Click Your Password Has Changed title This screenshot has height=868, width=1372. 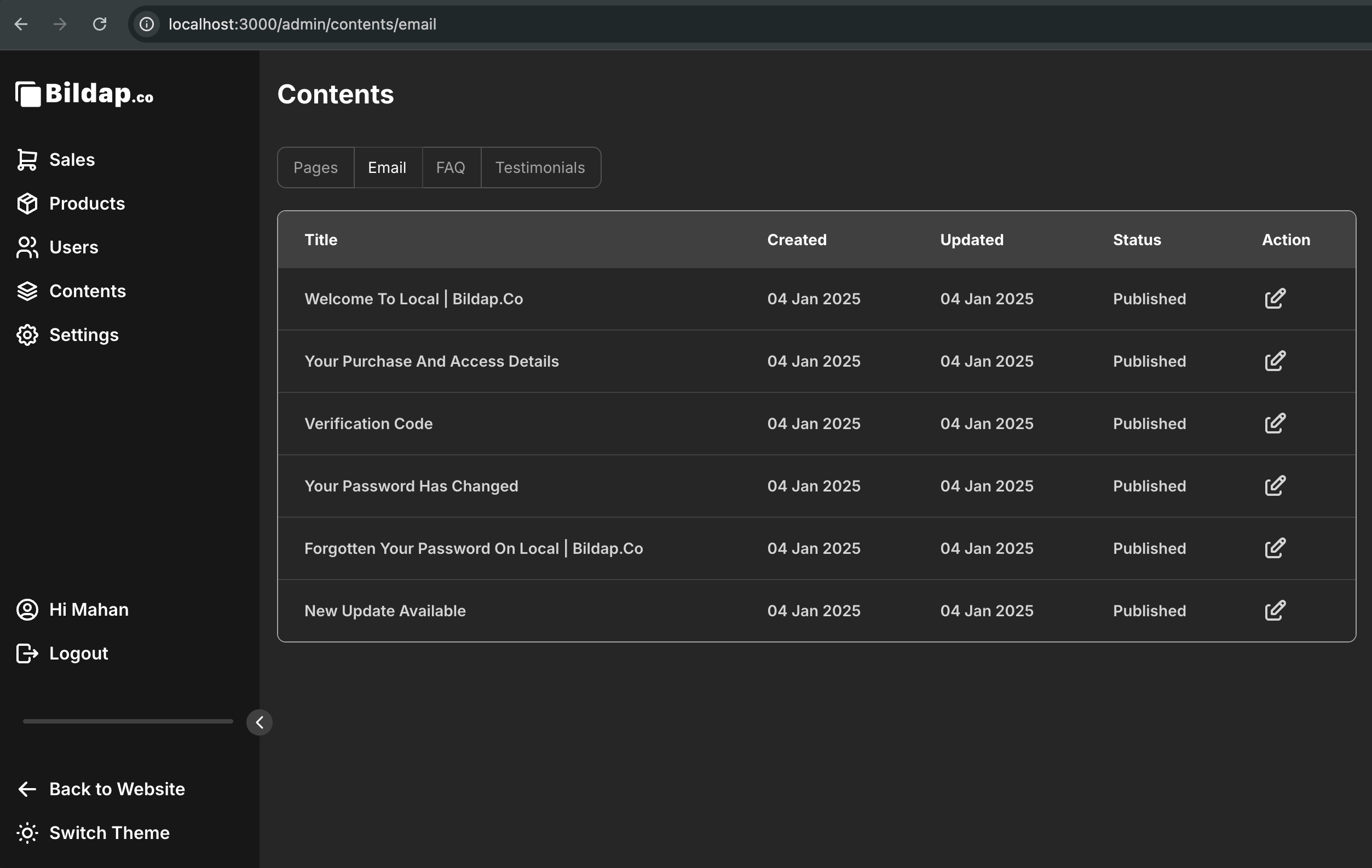pos(411,486)
